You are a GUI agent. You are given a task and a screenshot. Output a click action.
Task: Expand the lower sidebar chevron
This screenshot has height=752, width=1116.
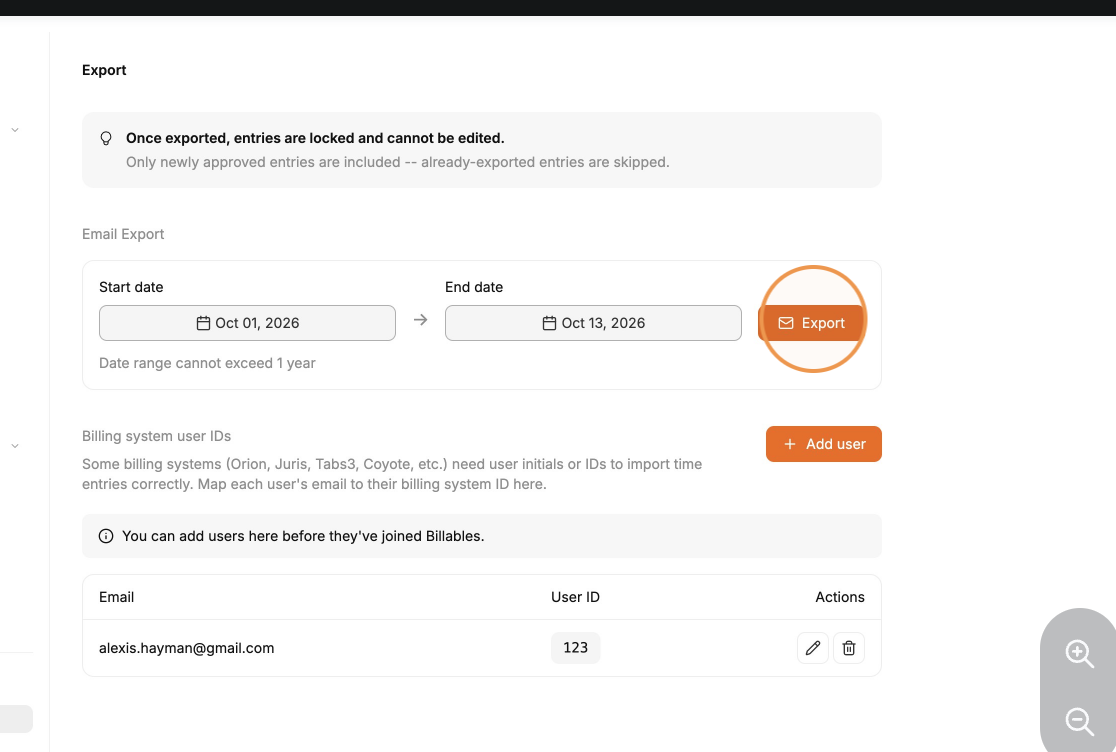(15, 446)
